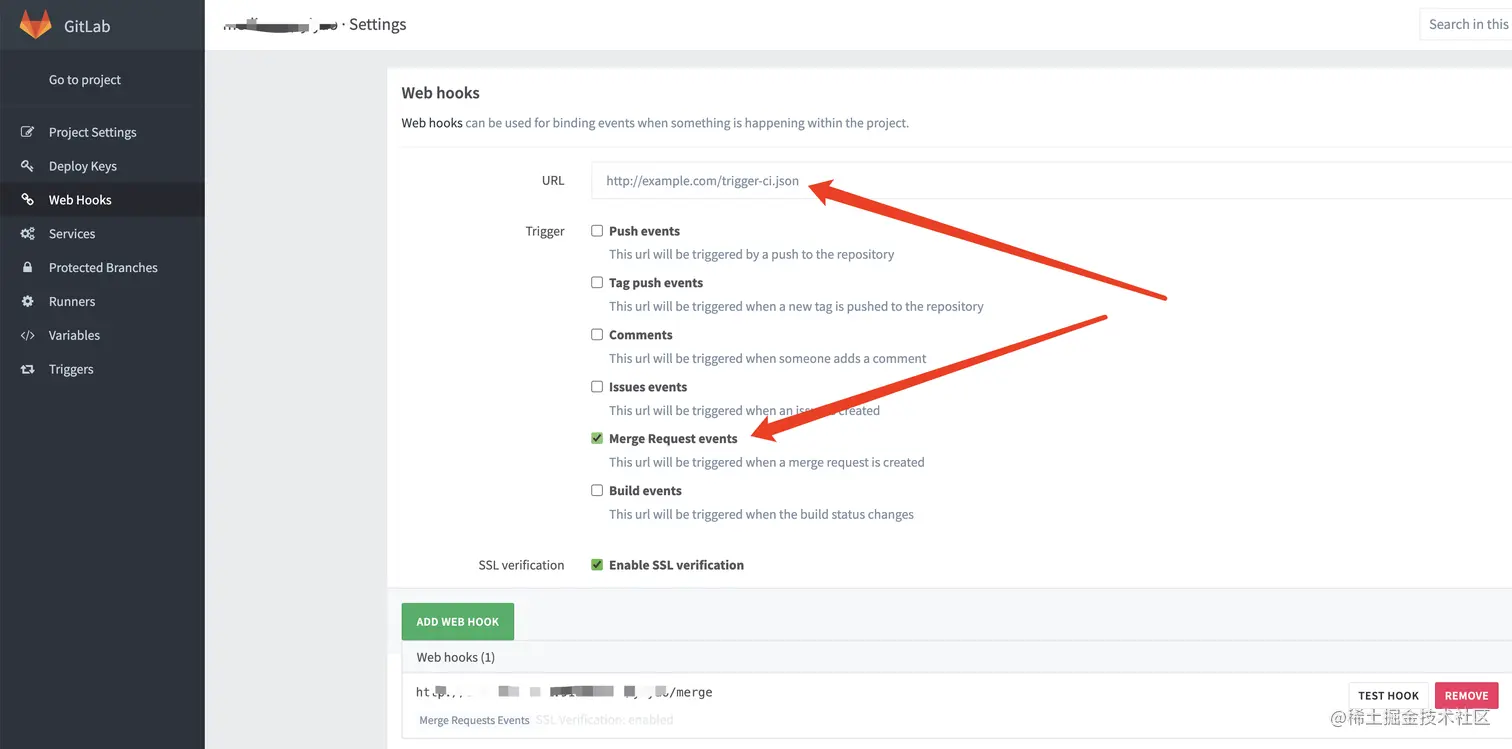The height and width of the screenshot is (749, 1512).
Task: Click the Issues events label
Action: 648,387
